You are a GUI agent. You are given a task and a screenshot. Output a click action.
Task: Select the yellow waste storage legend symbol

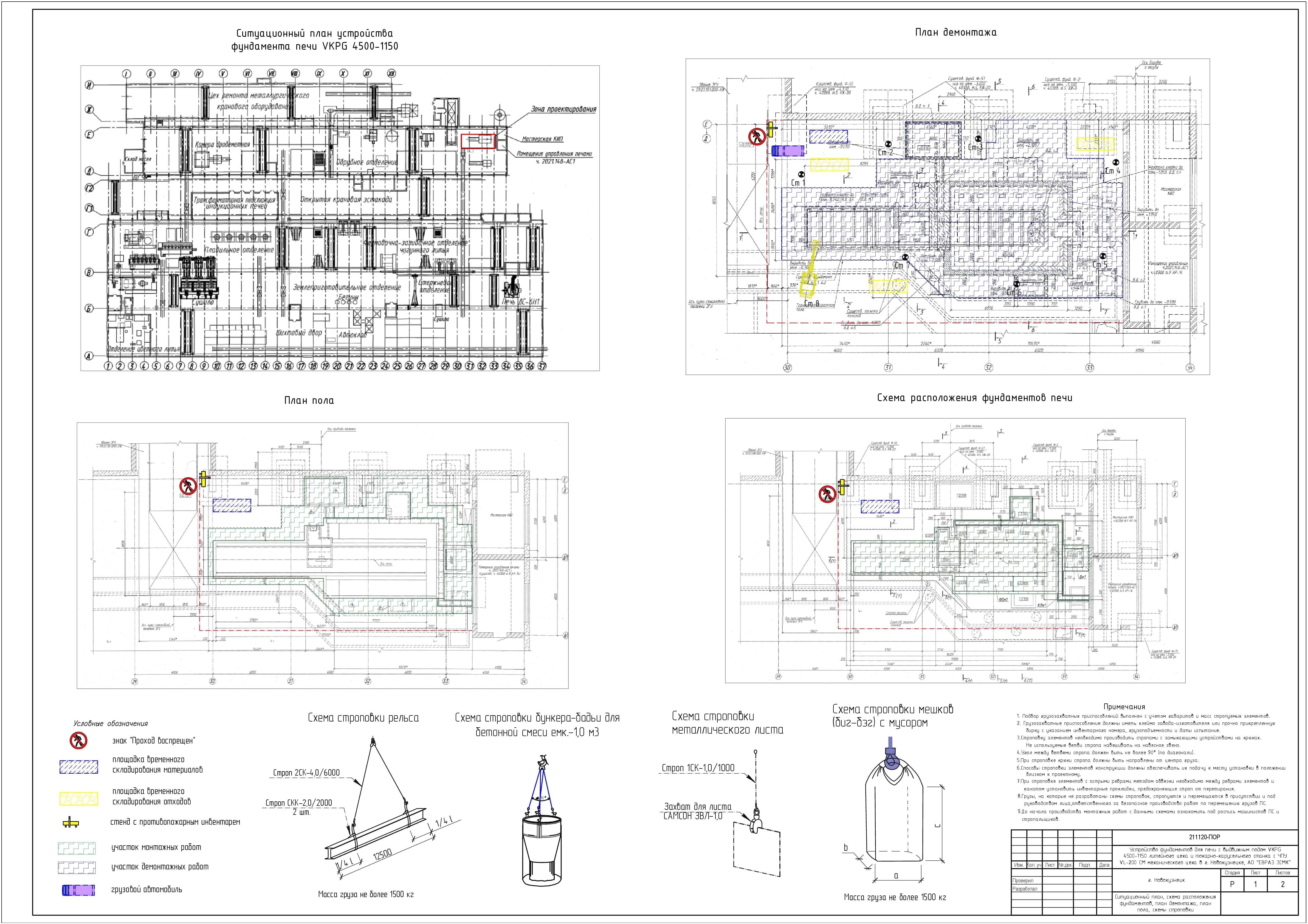[79, 798]
